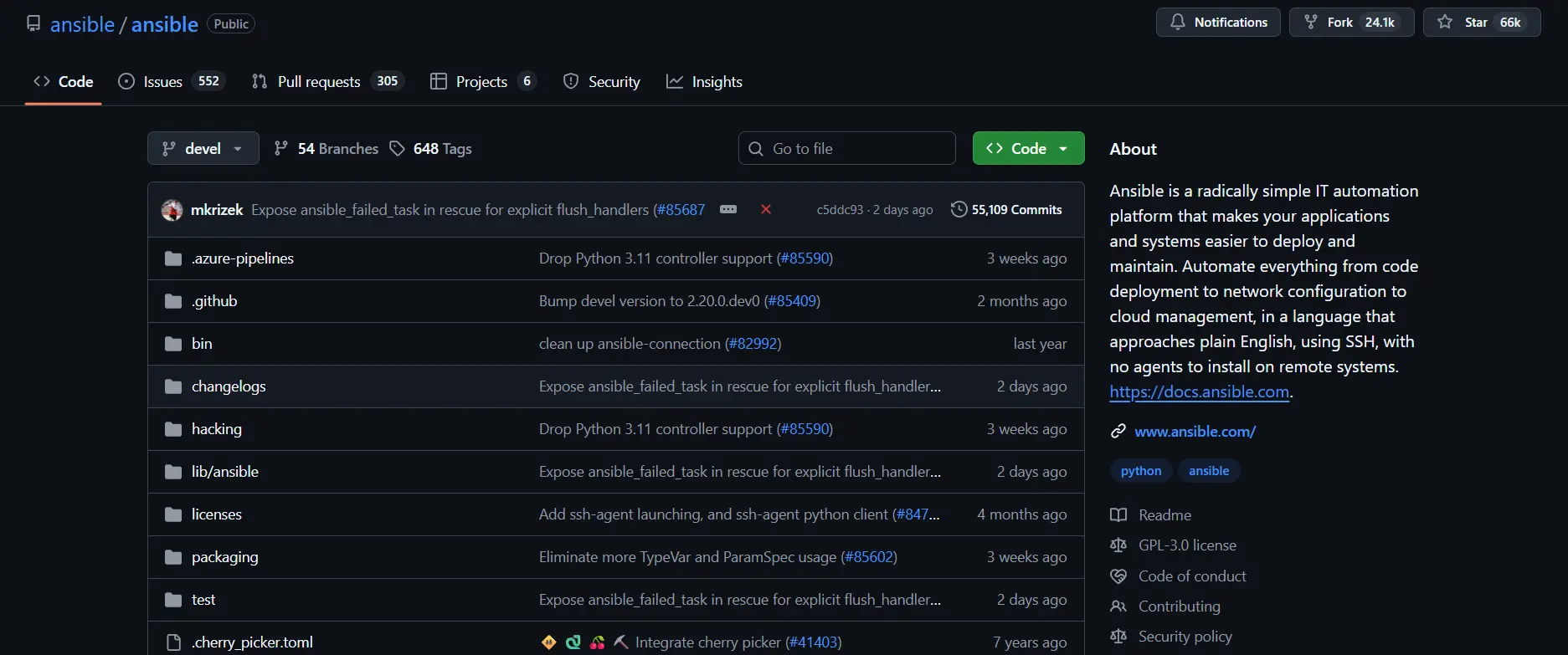The width and height of the screenshot is (1568, 655).
Task: Click the Contributing people icon
Action: (x=1118, y=606)
